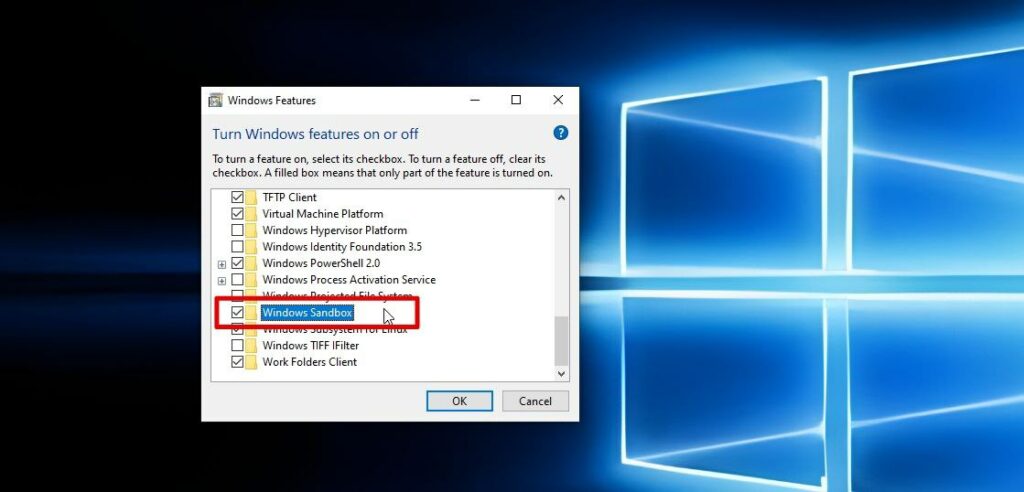Close the Windows Features dialog

tap(558, 100)
